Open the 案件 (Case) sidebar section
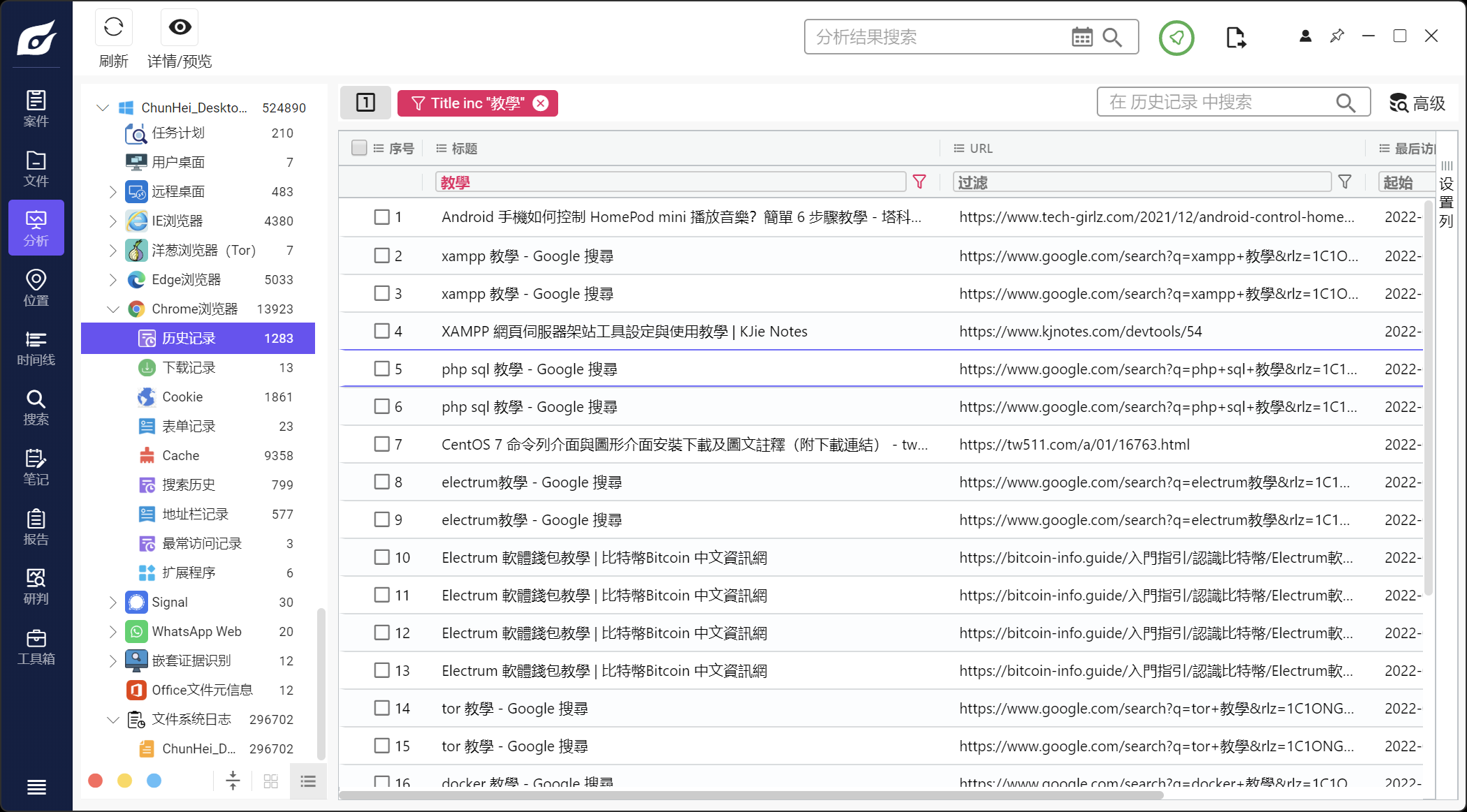This screenshot has height=812, width=1467. [x=36, y=108]
